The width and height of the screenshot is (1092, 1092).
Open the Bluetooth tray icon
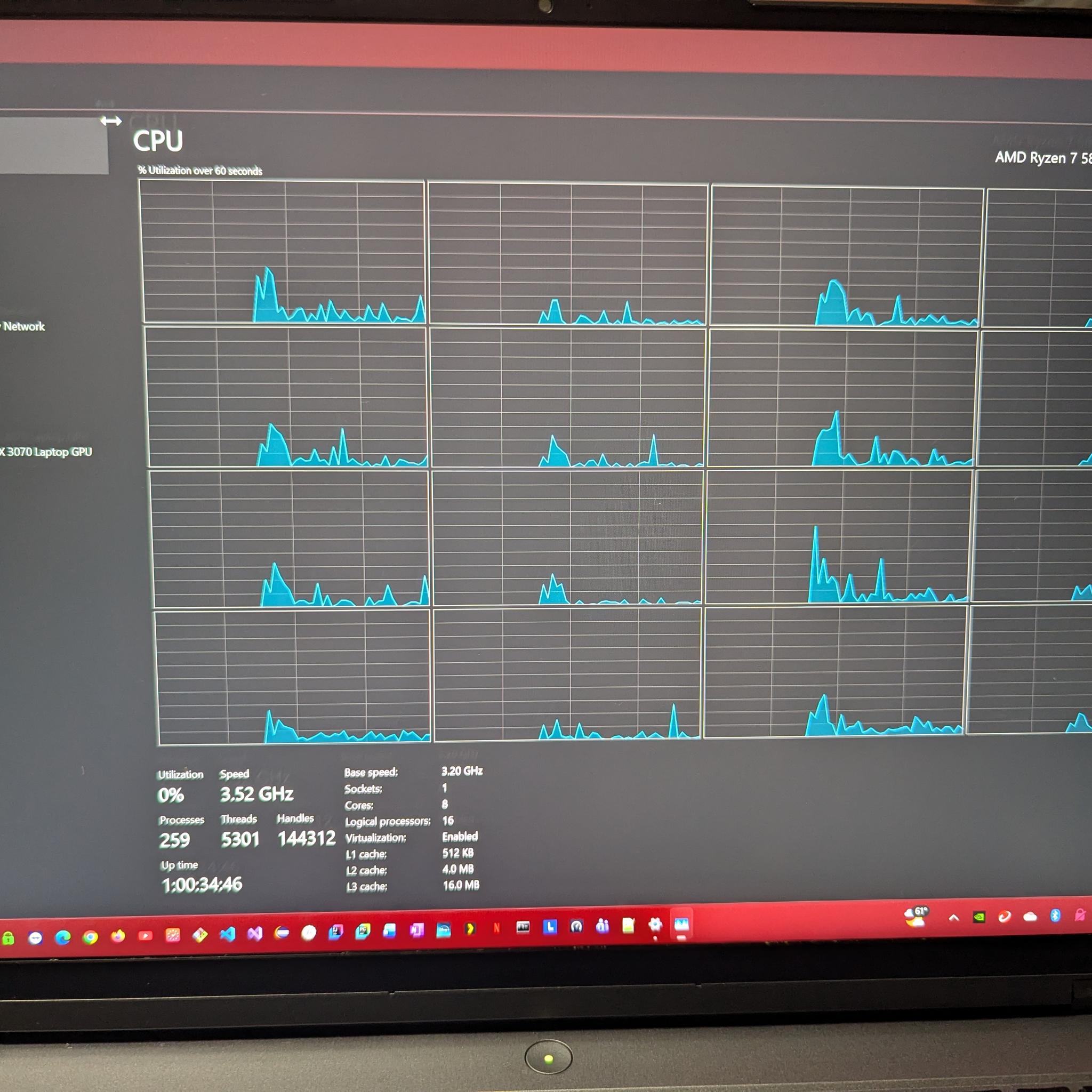point(1055,916)
